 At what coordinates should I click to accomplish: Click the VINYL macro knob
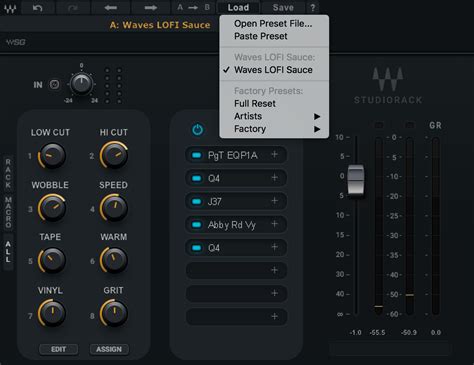click(52, 313)
